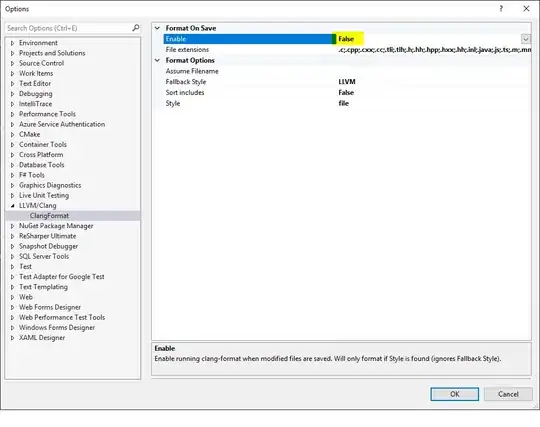Collapse the Format Options section
Viewport: 540px width, 427px height.
pyautogui.click(x=157, y=60)
